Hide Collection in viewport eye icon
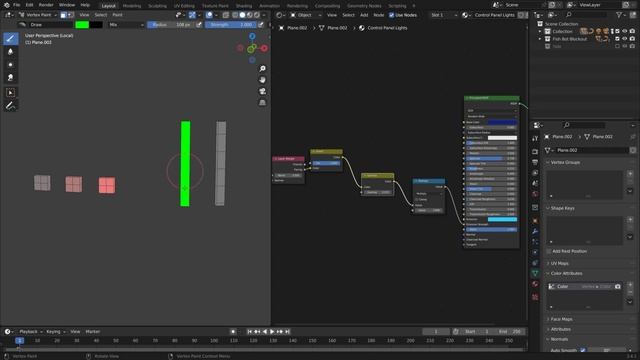This screenshot has width=640, height=360. (x=625, y=31)
